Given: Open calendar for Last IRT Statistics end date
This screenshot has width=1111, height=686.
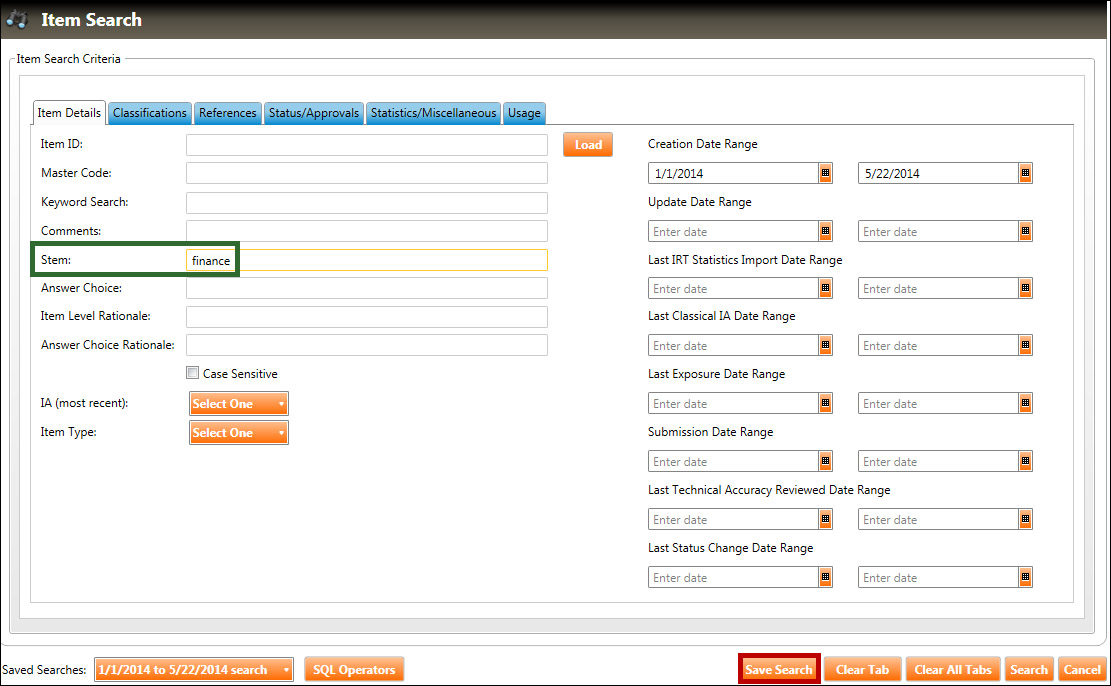Looking at the screenshot, I should pyautogui.click(x=1025, y=289).
